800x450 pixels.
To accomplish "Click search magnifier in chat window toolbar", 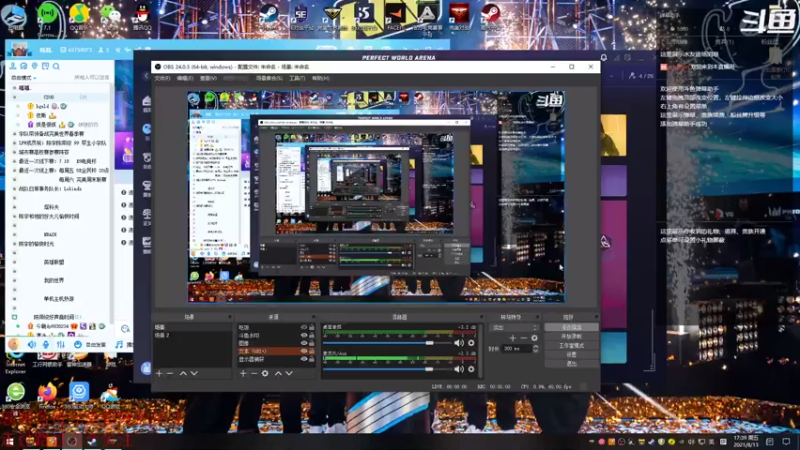I will (56, 66).
